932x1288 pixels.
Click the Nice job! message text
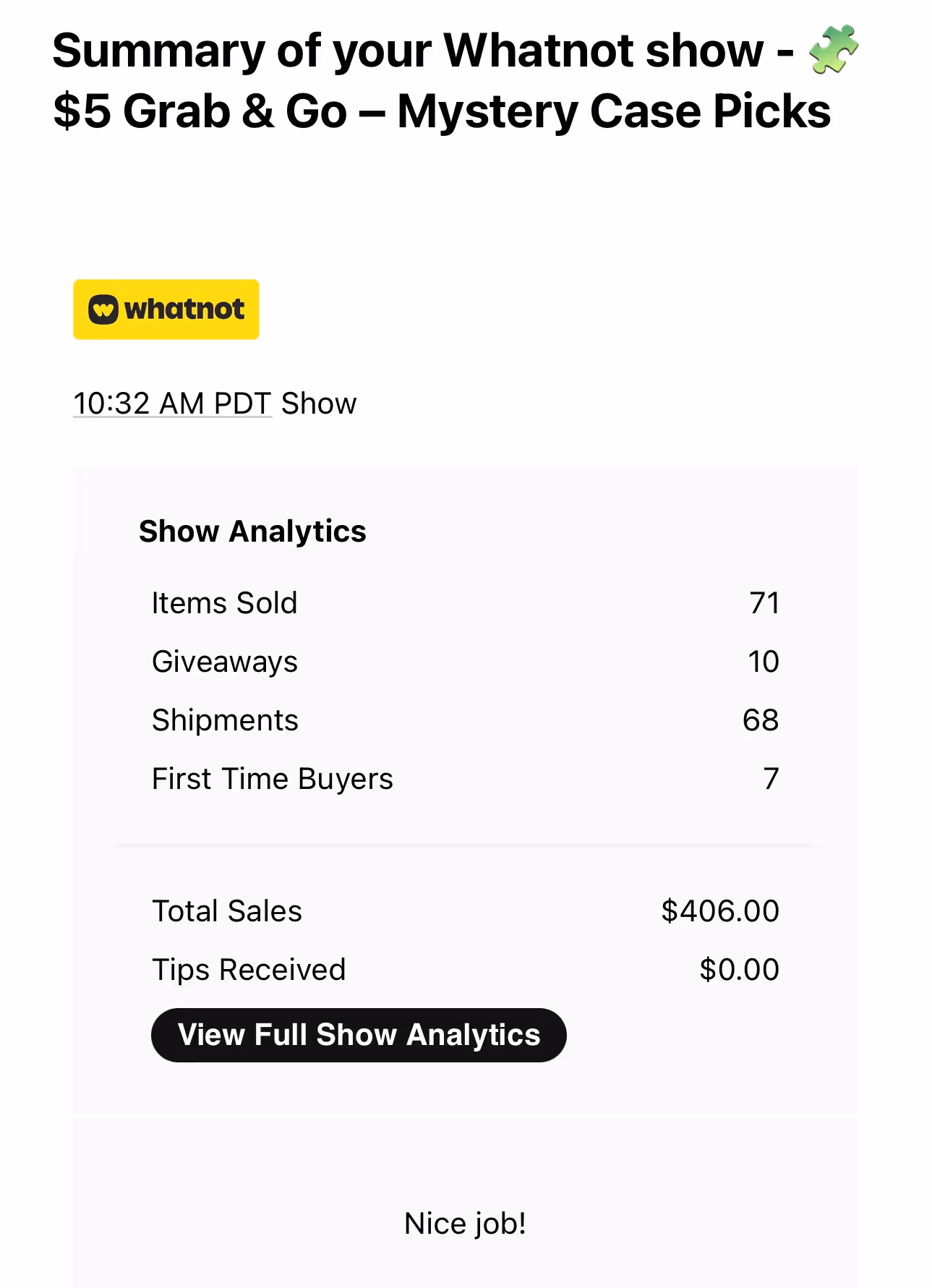[466, 1224]
